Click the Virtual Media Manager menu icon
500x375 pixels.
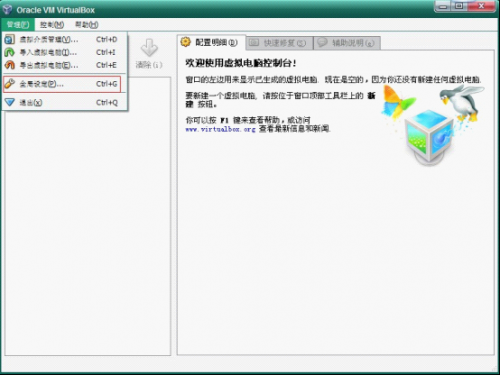click(x=9, y=39)
